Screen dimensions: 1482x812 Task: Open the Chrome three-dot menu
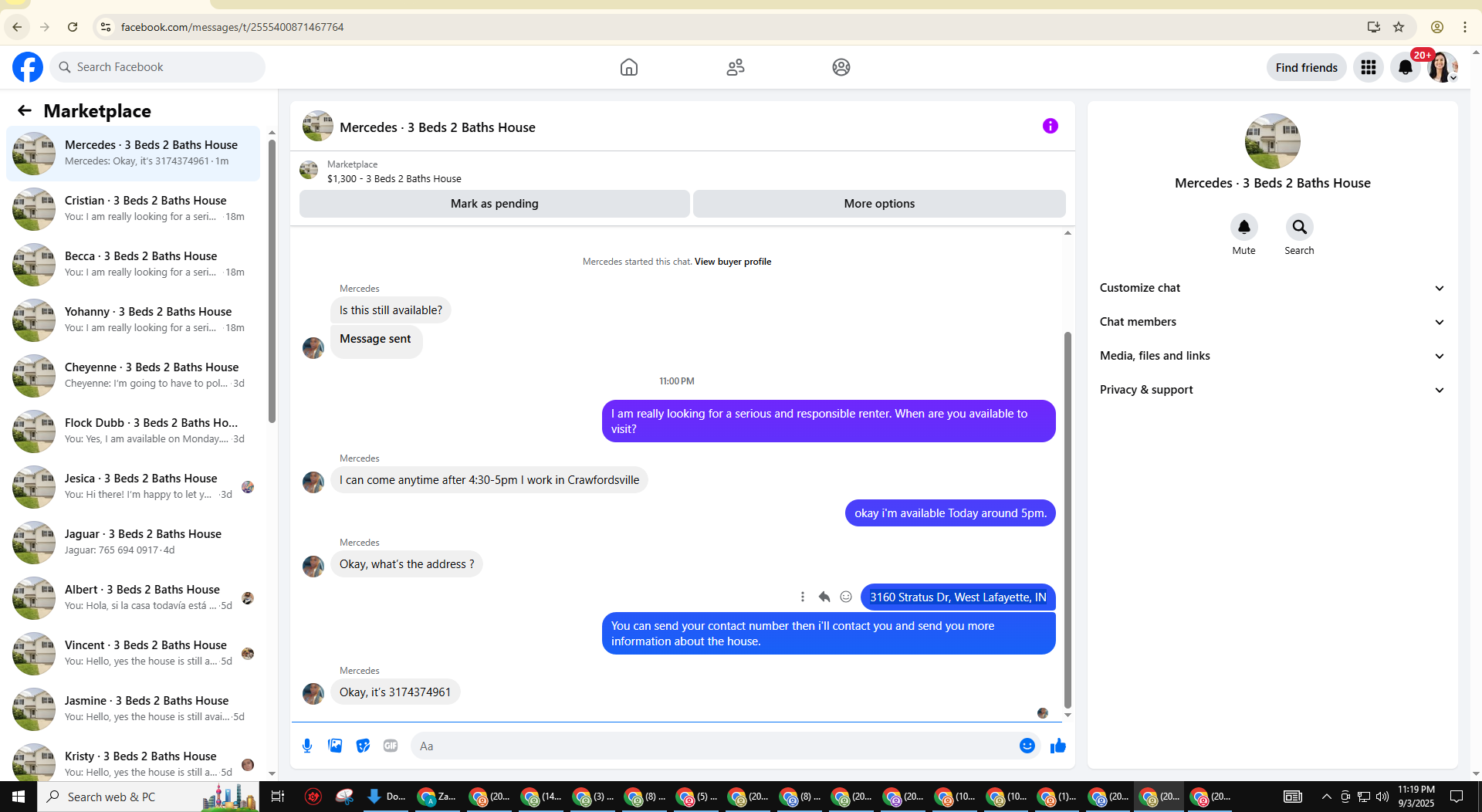tap(1464, 27)
